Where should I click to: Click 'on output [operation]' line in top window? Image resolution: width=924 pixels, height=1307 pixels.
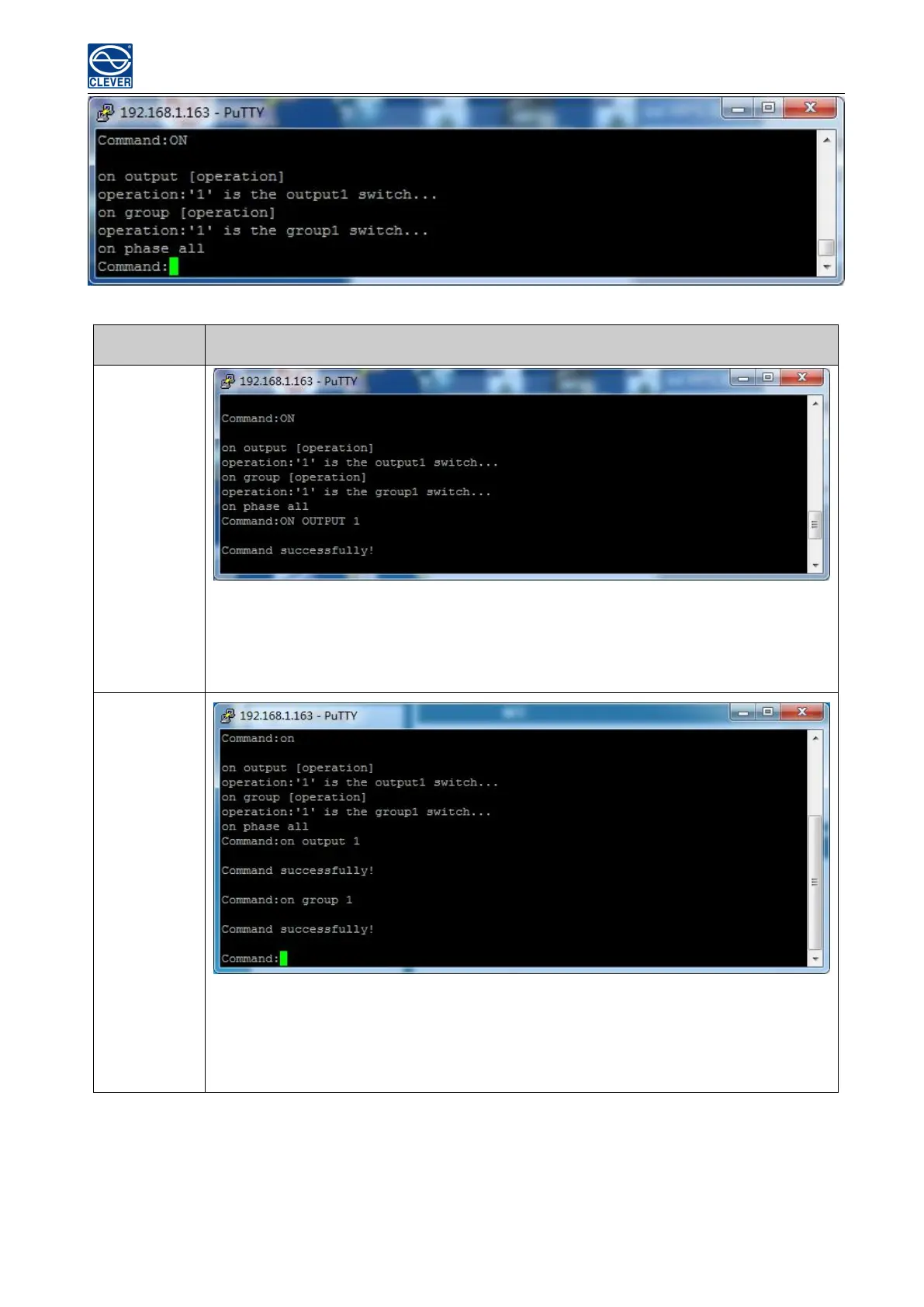[191, 177]
